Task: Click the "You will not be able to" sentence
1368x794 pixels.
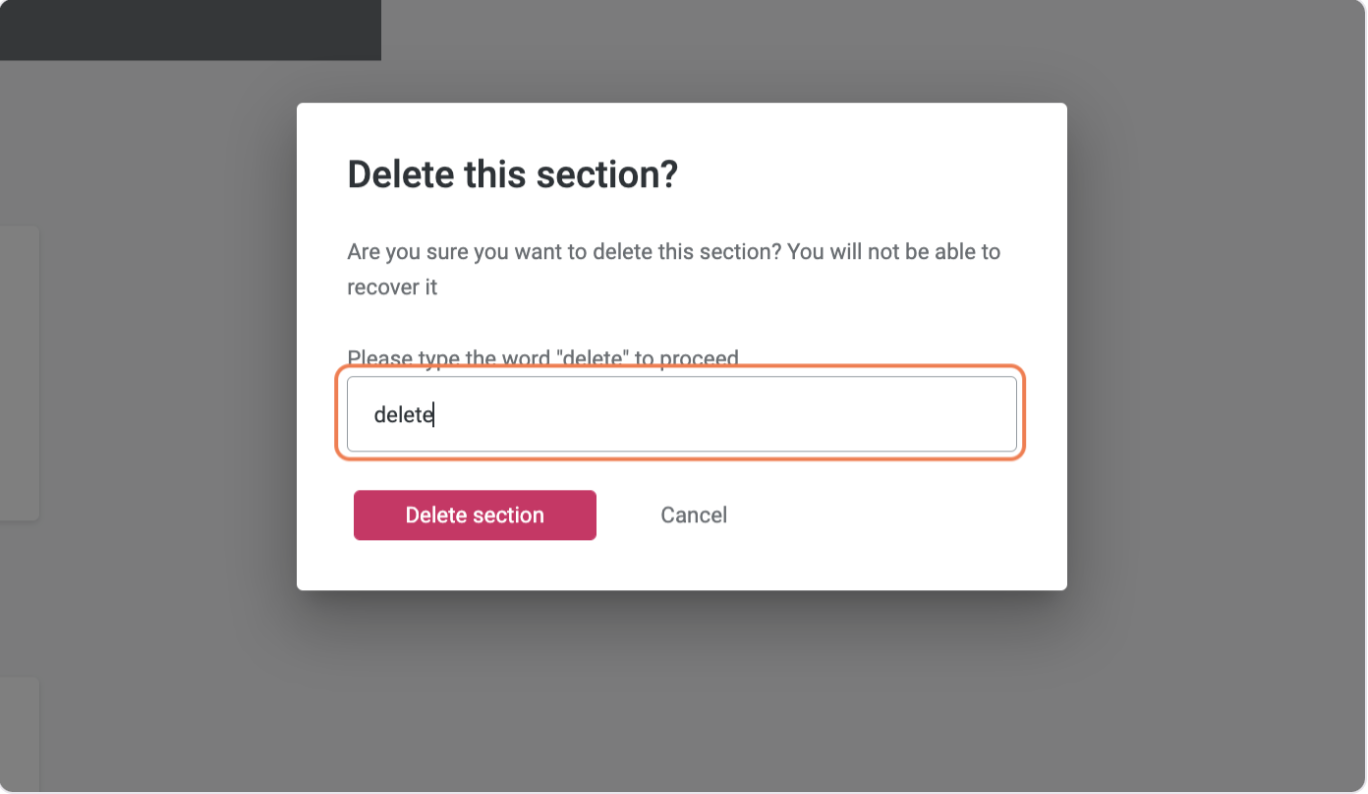Action: tap(893, 252)
